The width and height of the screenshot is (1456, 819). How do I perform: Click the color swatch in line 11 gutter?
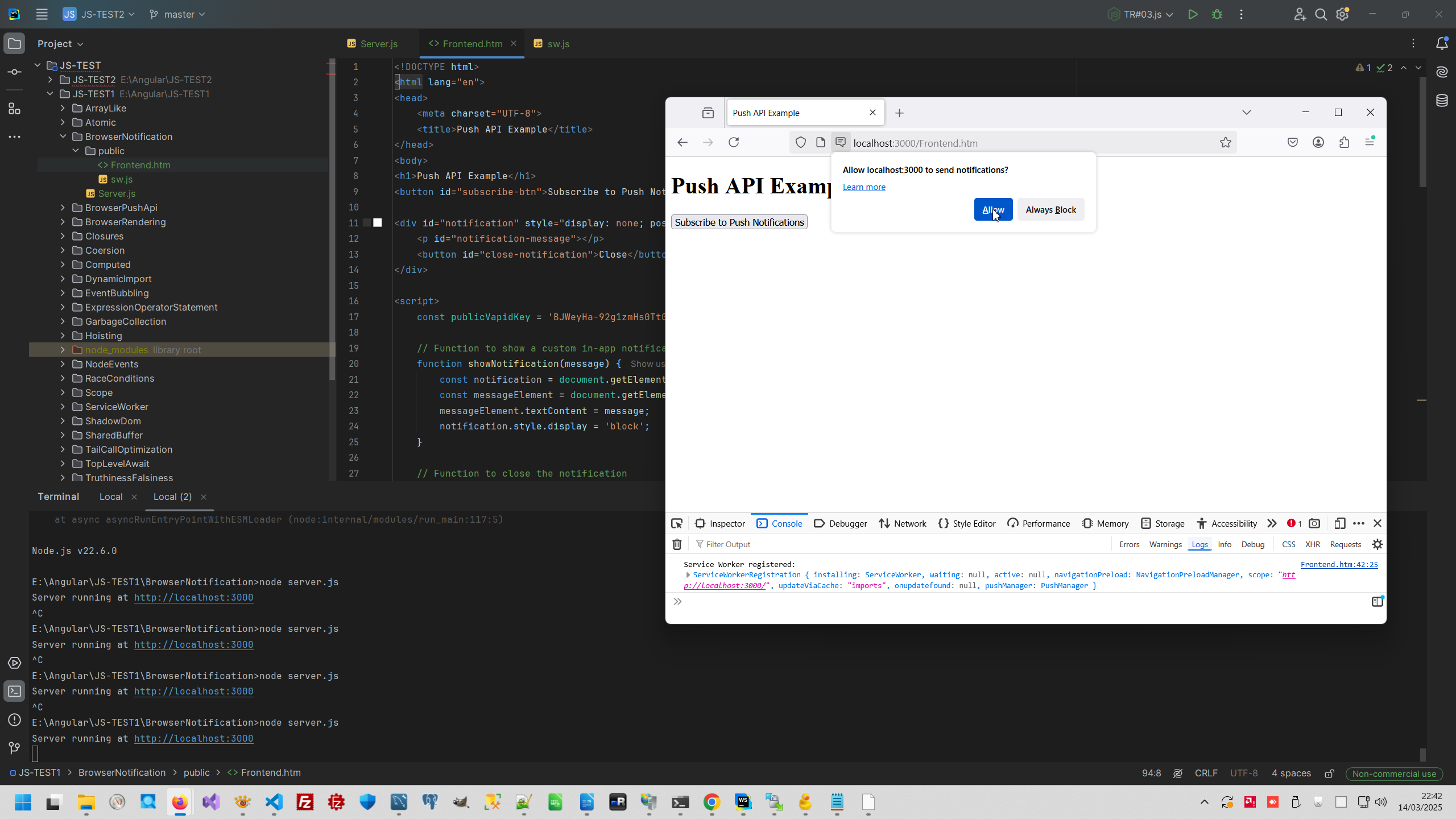378,223
